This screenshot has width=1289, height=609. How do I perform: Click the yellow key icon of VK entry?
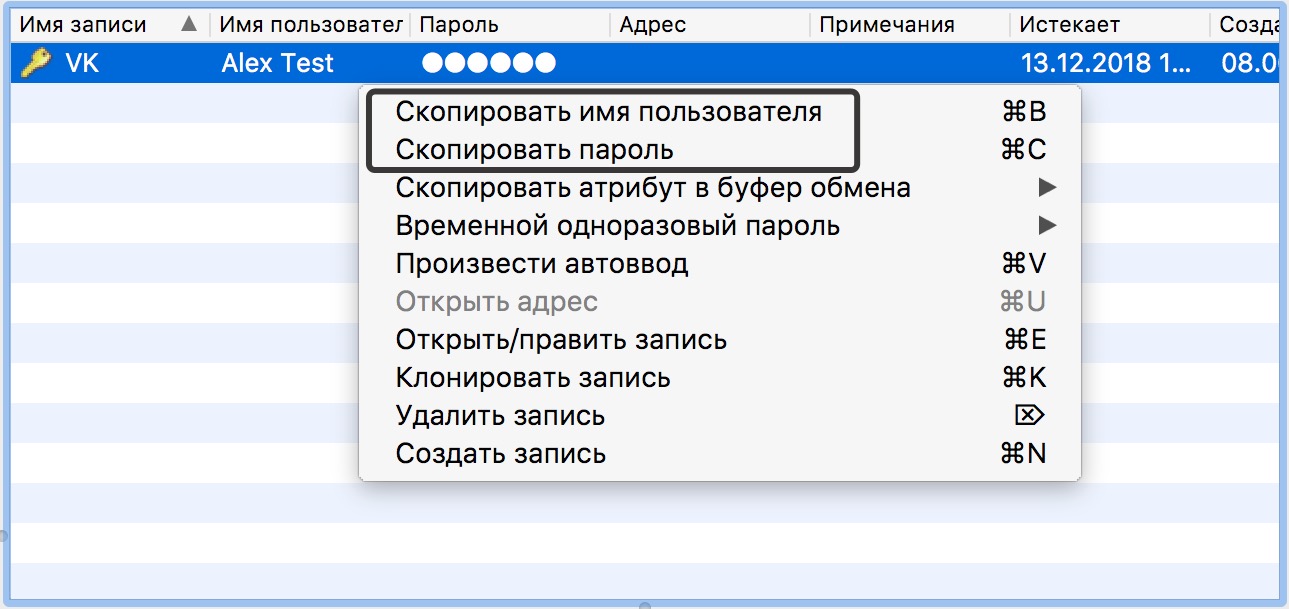click(36, 64)
